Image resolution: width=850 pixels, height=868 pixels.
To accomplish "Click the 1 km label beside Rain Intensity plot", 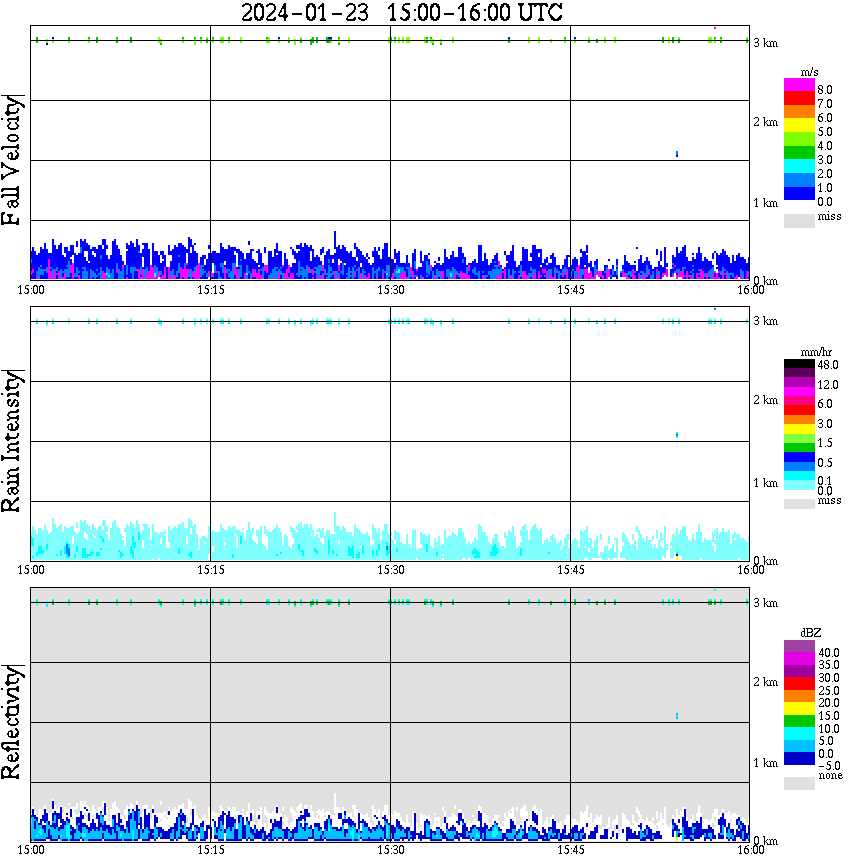I will click(x=765, y=483).
